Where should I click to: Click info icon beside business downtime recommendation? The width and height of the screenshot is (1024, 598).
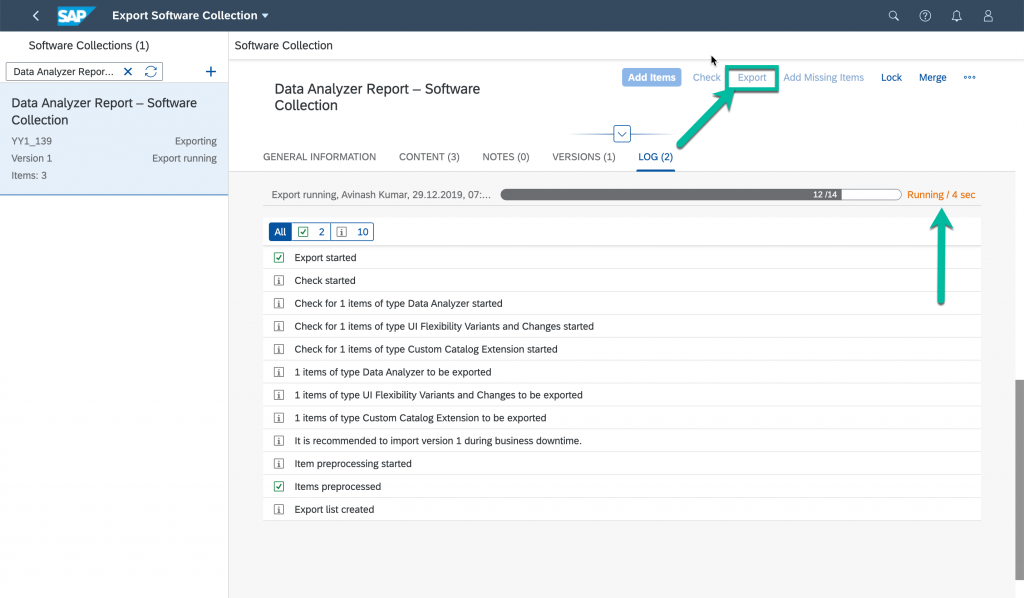279,441
